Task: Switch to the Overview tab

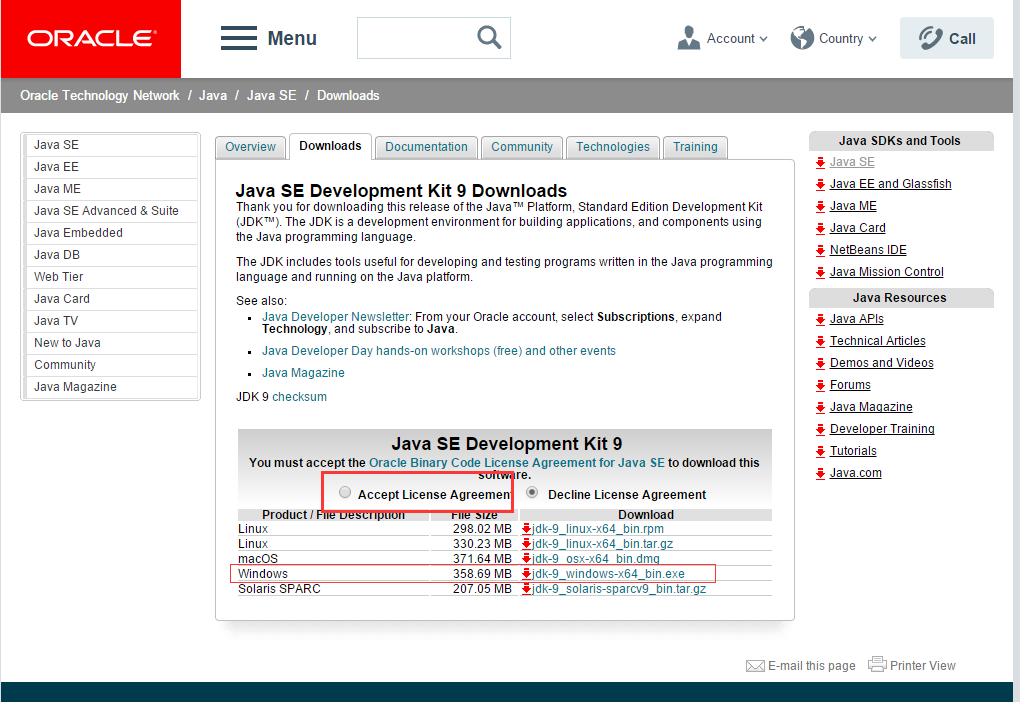Action: 250,147
